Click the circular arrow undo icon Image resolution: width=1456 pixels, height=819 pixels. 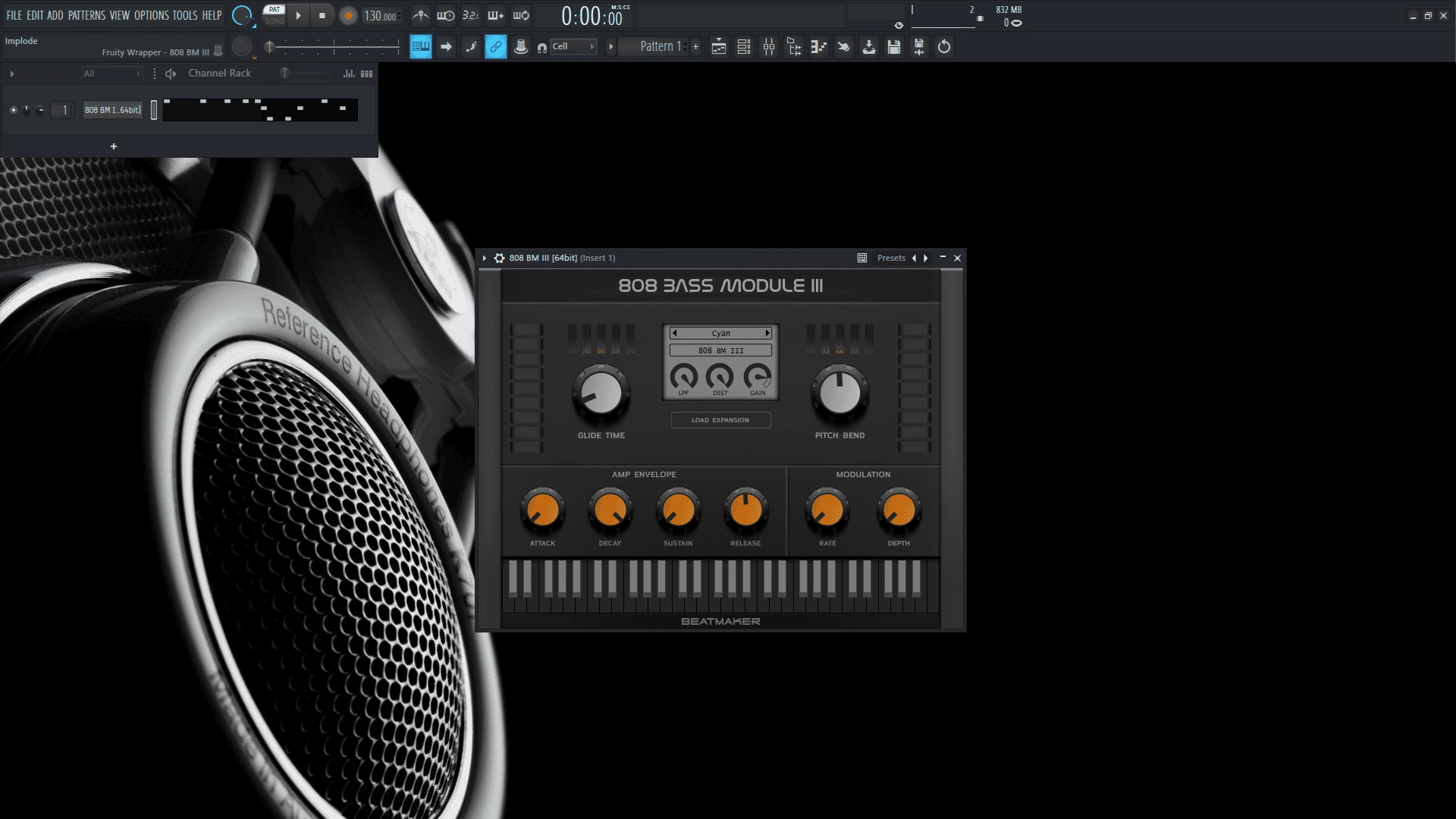944,47
